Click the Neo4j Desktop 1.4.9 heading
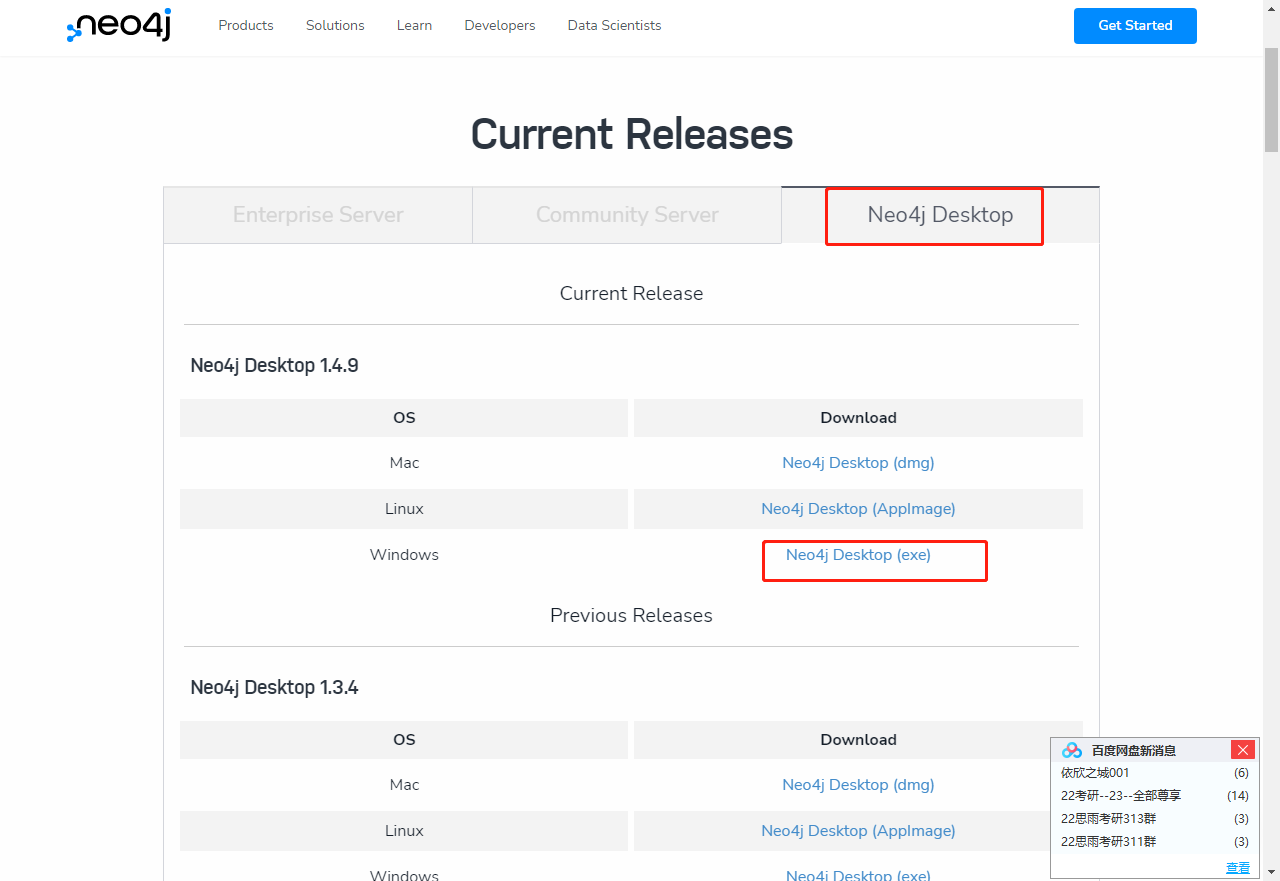This screenshot has width=1280, height=881. pyautogui.click(x=274, y=365)
